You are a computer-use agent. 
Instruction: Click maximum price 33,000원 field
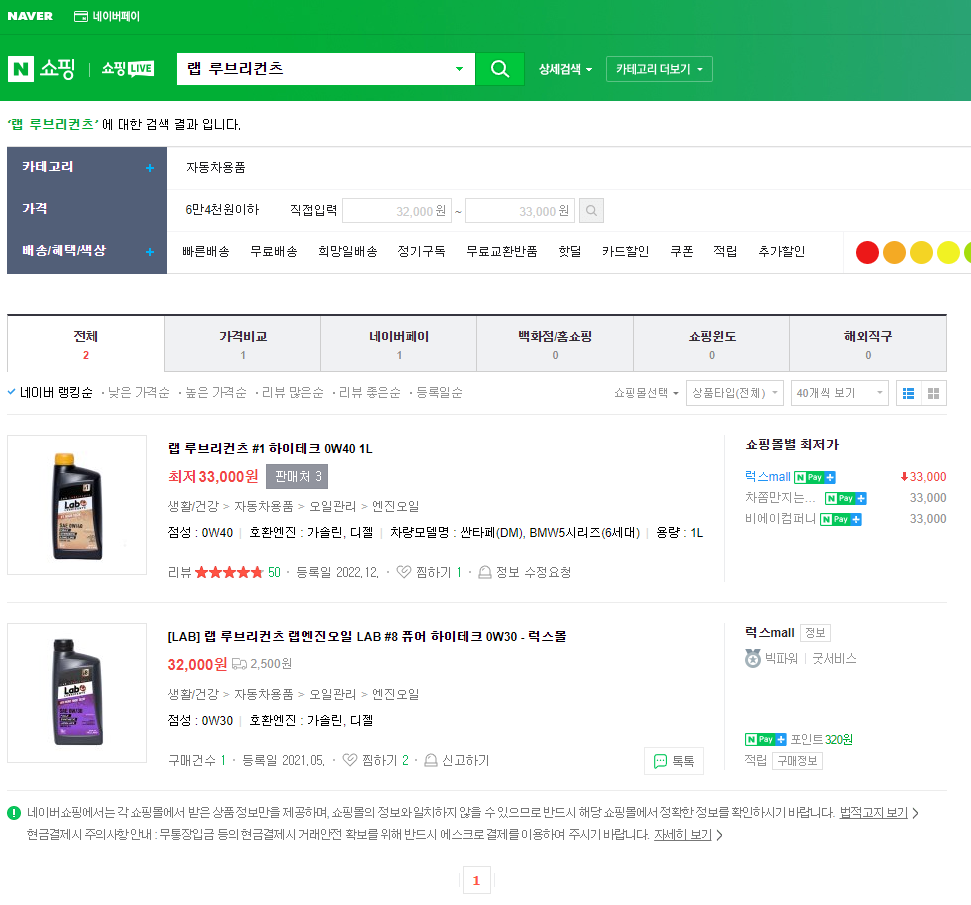tap(520, 211)
